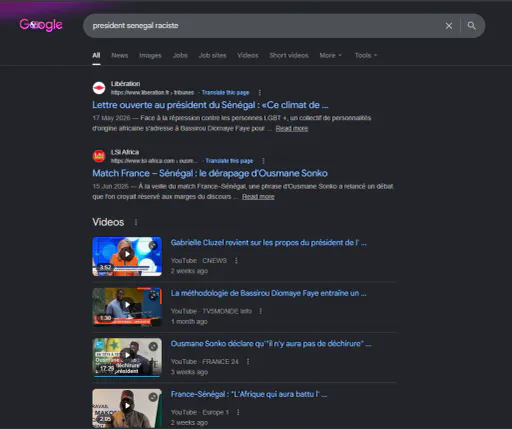Open the Google logo homepage link
Image resolution: width=512 pixels, height=429 pixels.
pyautogui.click(x=41, y=25)
